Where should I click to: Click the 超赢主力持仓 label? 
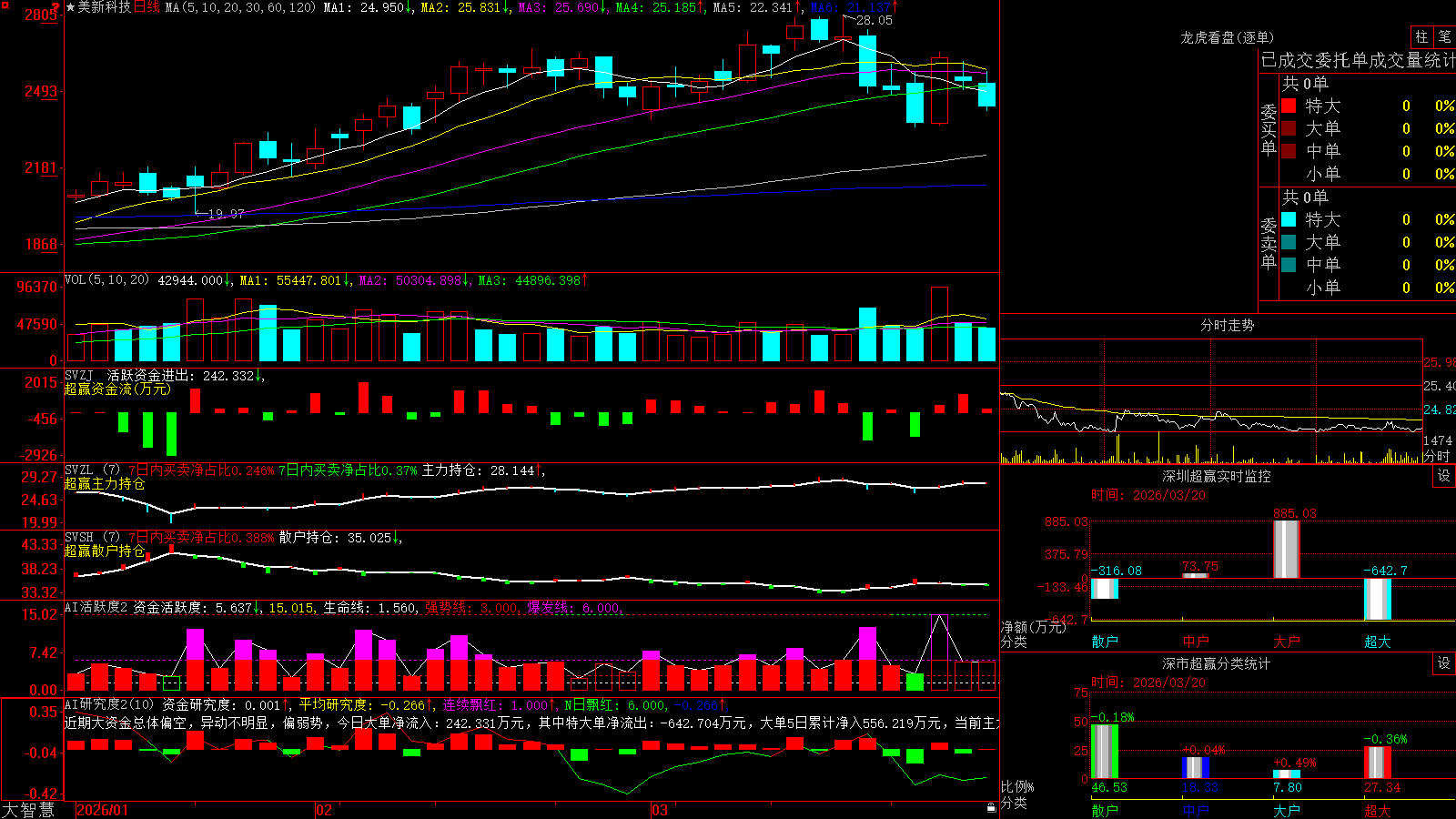(x=105, y=483)
